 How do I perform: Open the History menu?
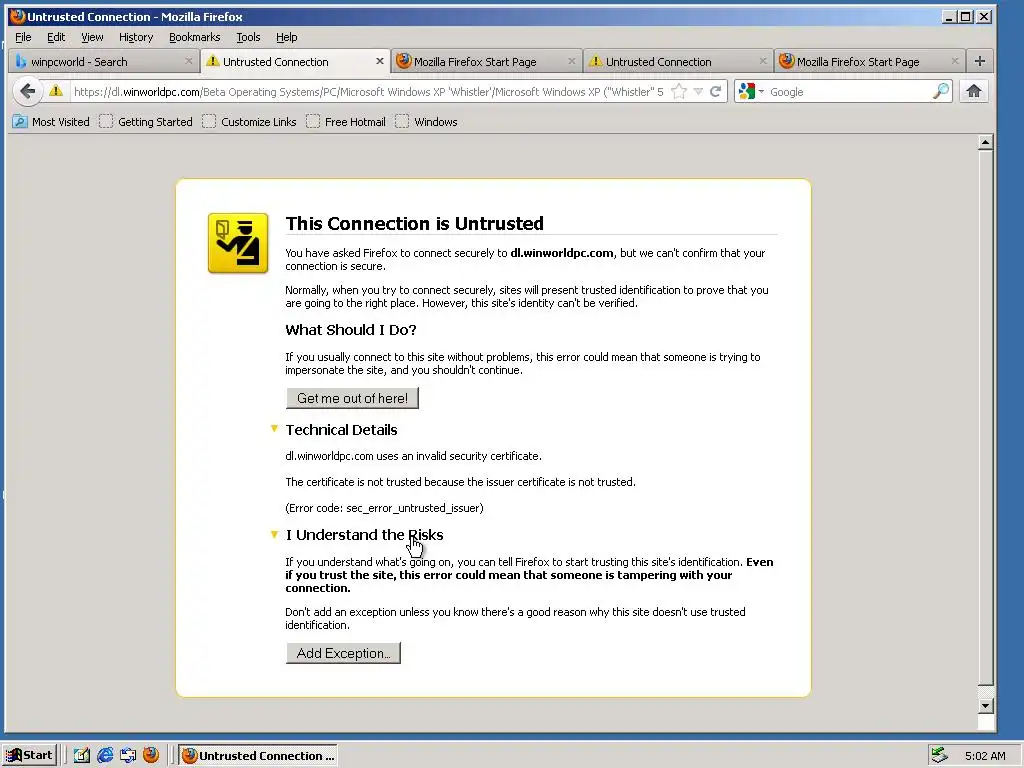pos(136,37)
